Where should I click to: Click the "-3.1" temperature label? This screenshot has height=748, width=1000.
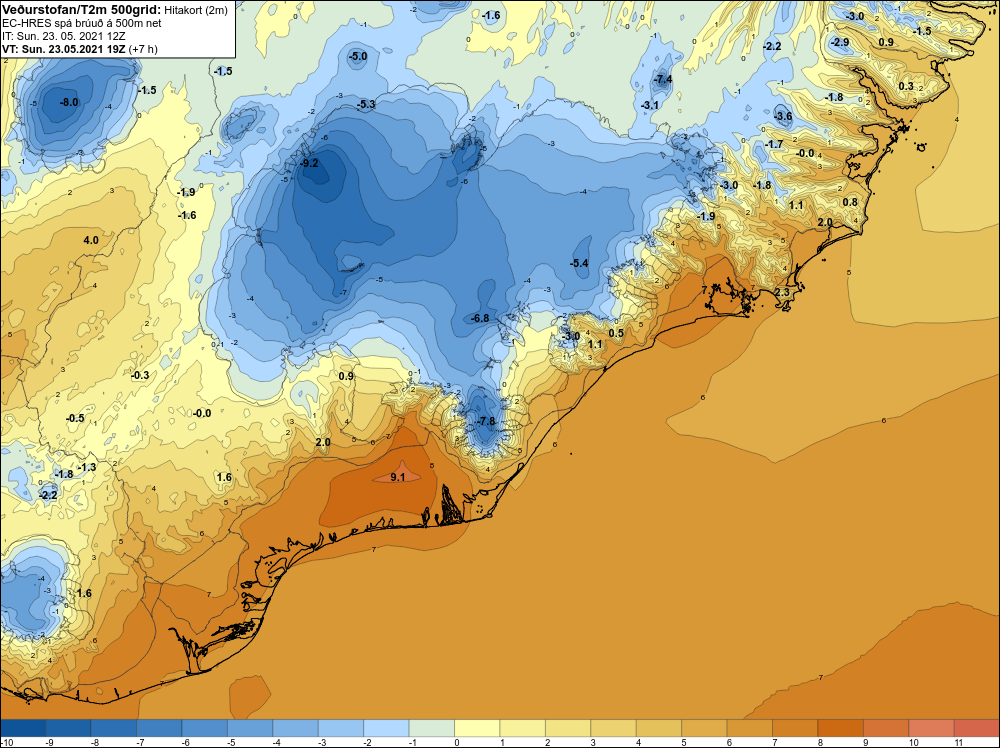pos(649,105)
